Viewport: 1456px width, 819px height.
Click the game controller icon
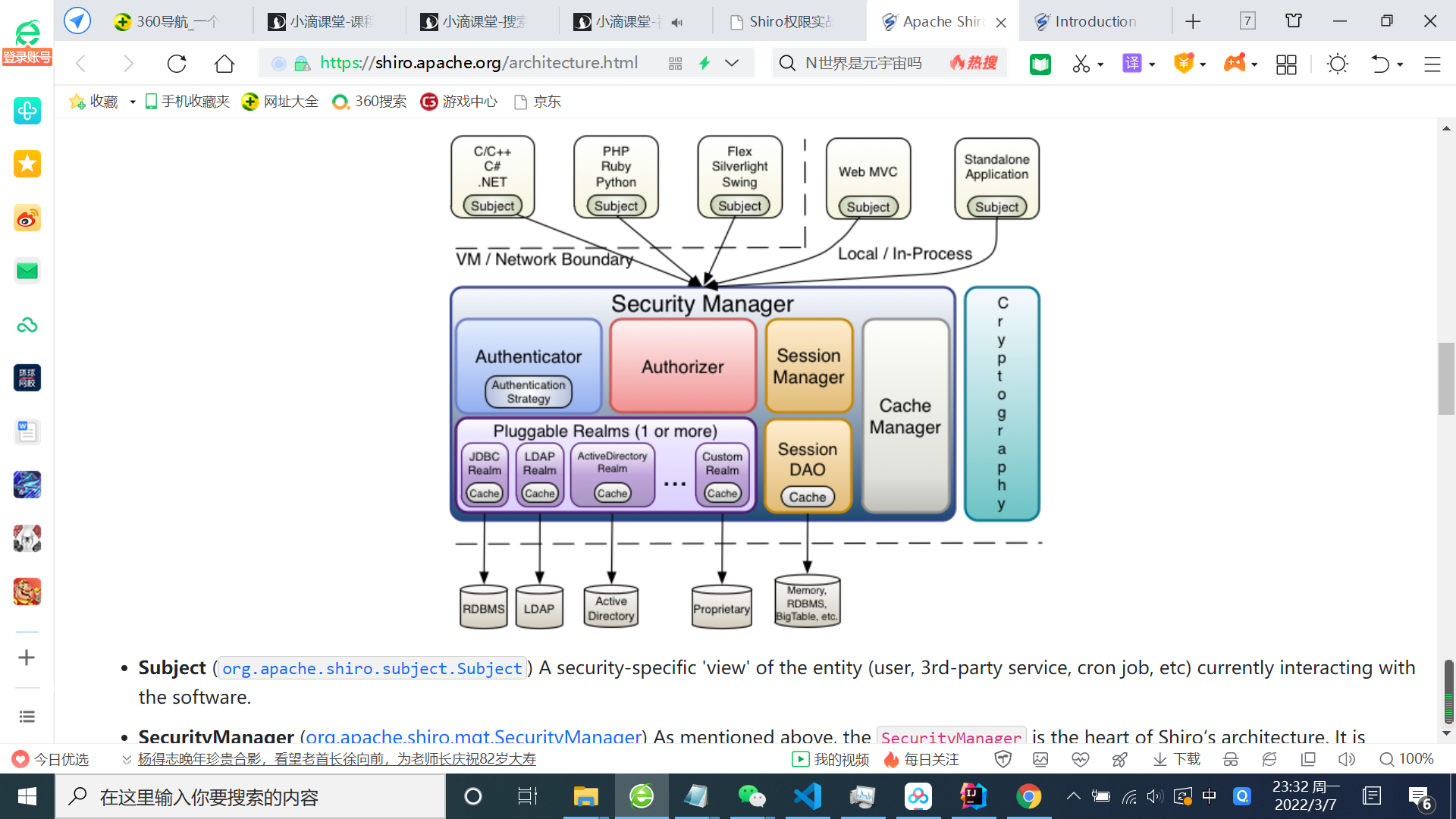click(x=1235, y=63)
